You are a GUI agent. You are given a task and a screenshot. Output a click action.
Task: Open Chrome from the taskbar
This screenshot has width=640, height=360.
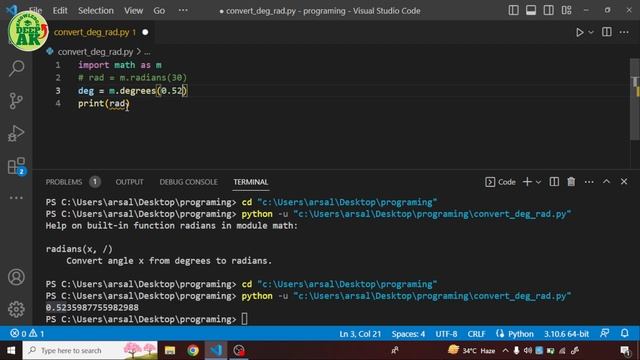(193, 351)
